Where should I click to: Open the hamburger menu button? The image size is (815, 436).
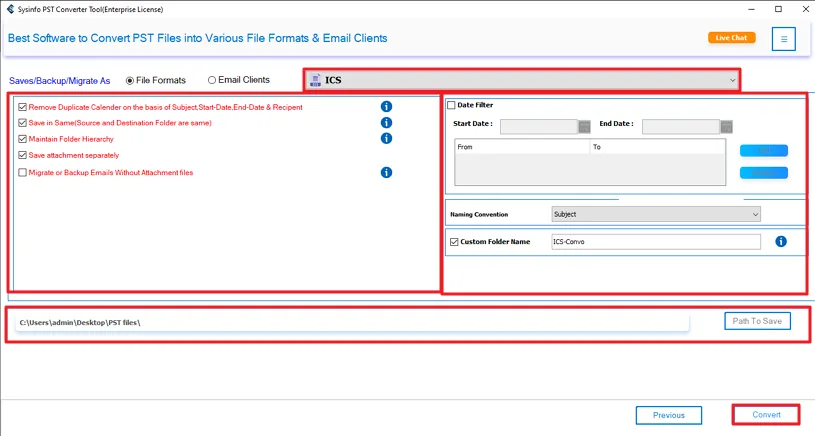pos(784,39)
